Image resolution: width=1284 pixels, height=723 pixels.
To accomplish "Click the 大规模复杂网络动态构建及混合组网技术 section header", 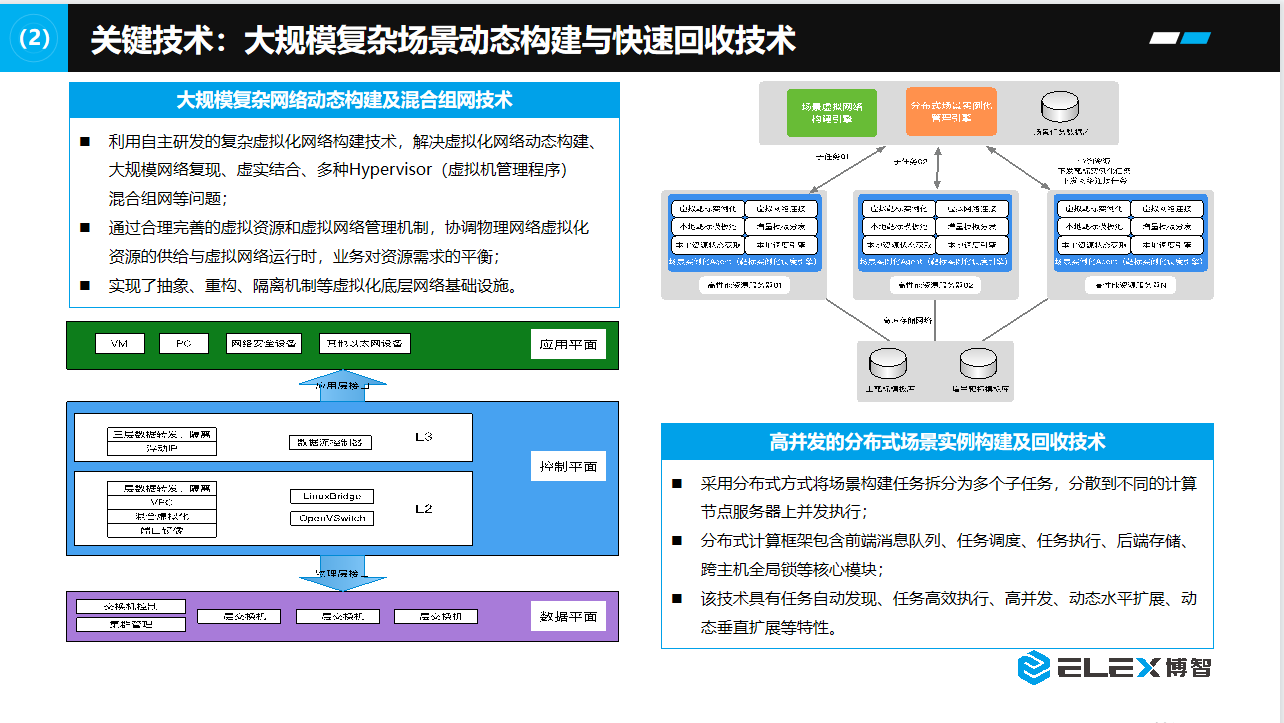I will point(344,100).
